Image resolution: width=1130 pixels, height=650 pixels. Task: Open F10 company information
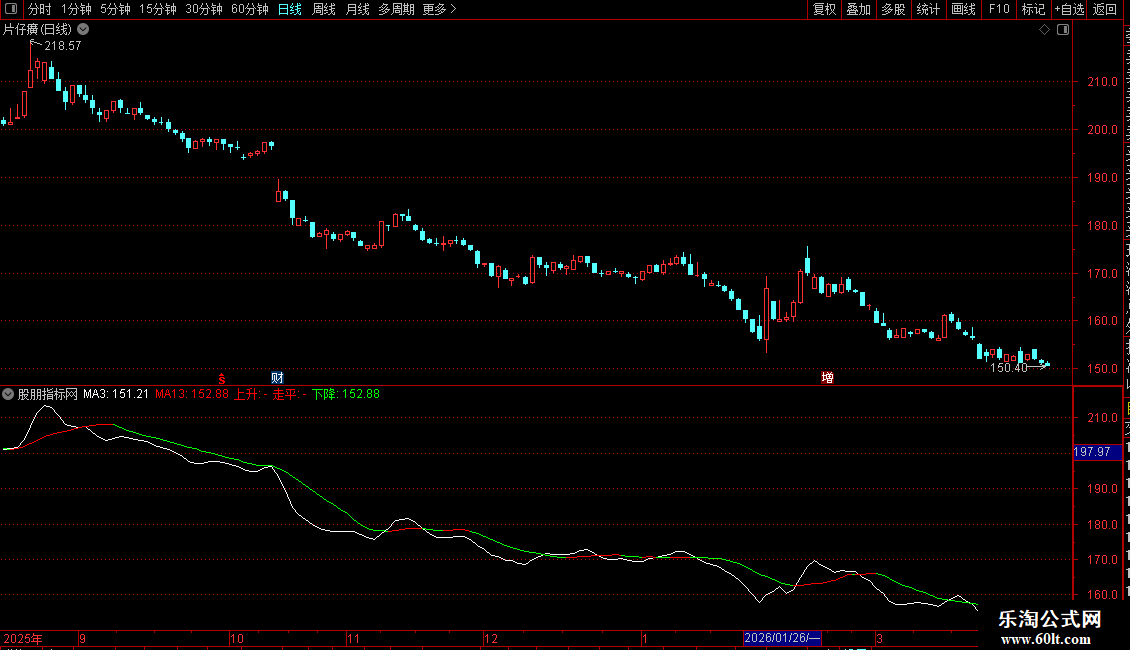pos(999,9)
